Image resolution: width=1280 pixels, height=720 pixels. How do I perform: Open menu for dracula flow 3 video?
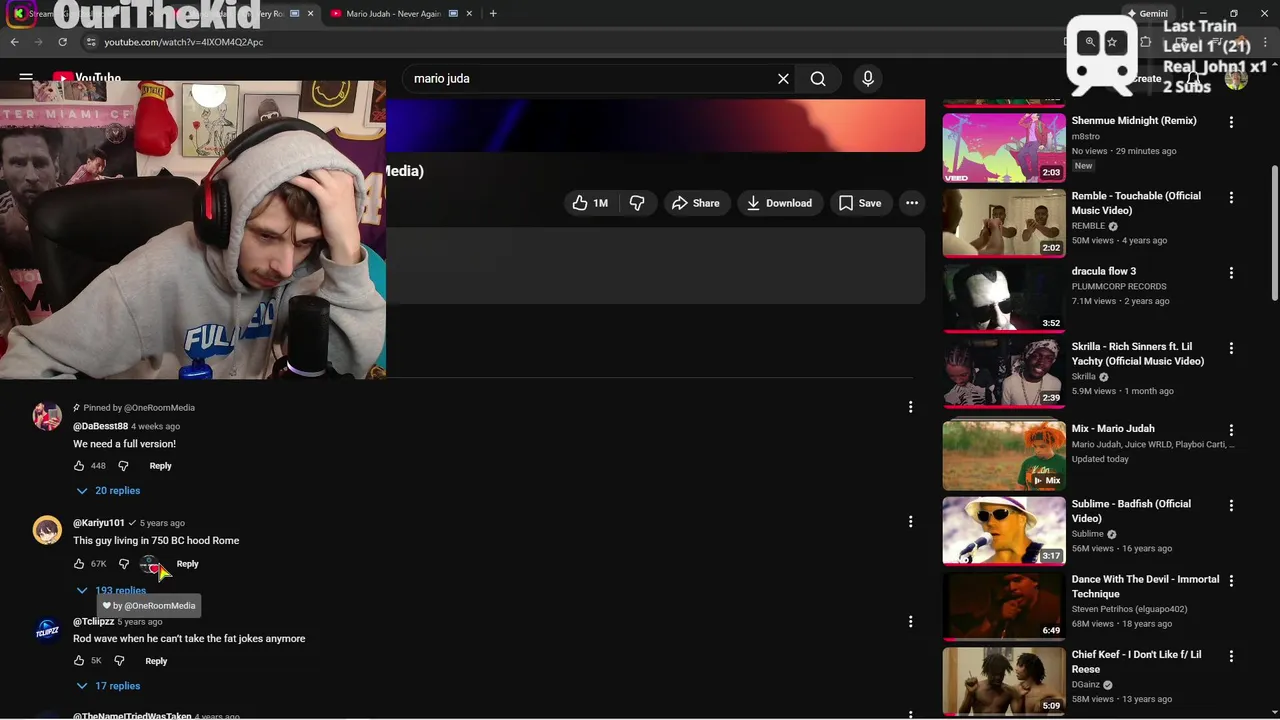click(x=1231, y=272)
